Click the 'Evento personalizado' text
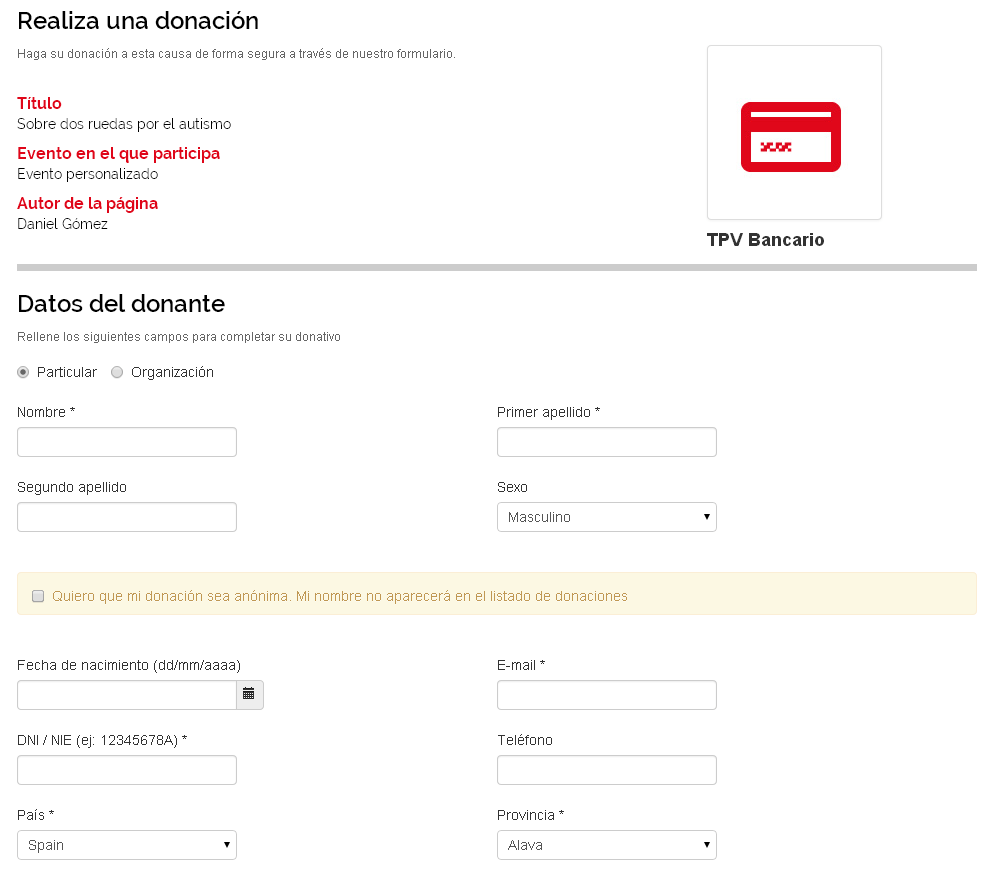The height and width of the screenshot is (875, 990). [88, 174]
